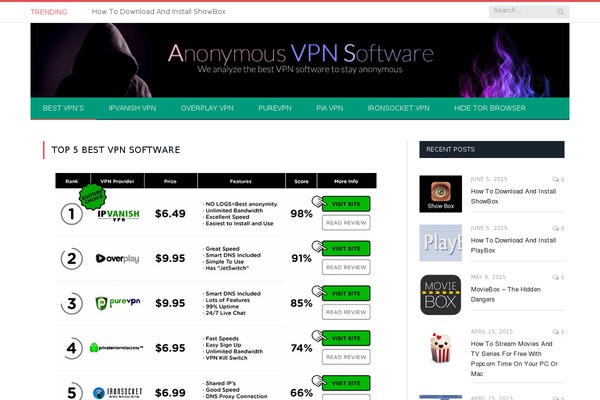Click the rank 4 circle icon
Image resolution: width=600 pixels, height=400 pixels.
pyautogui.click(x=72, y=348)
